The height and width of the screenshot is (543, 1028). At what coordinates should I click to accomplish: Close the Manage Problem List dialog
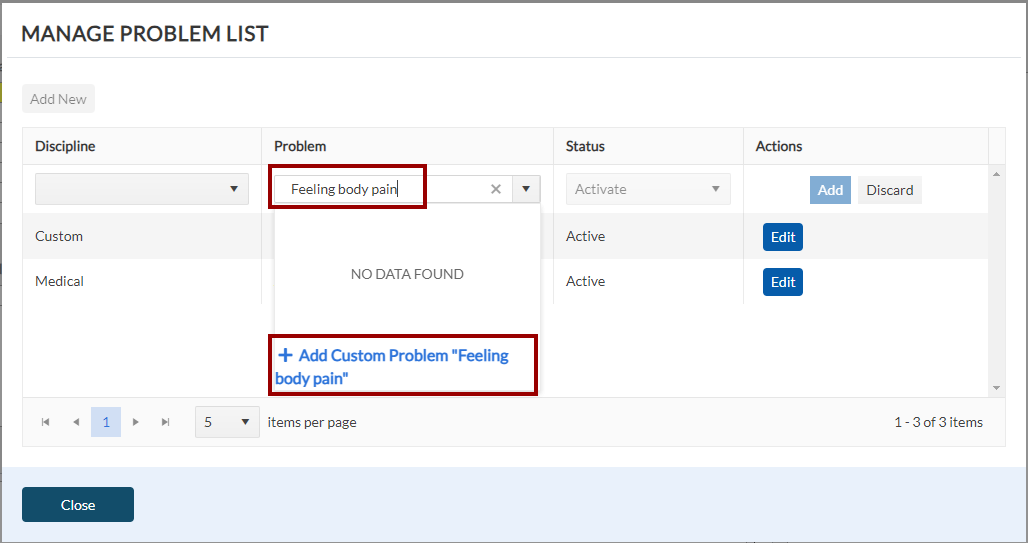coord(78,505)
